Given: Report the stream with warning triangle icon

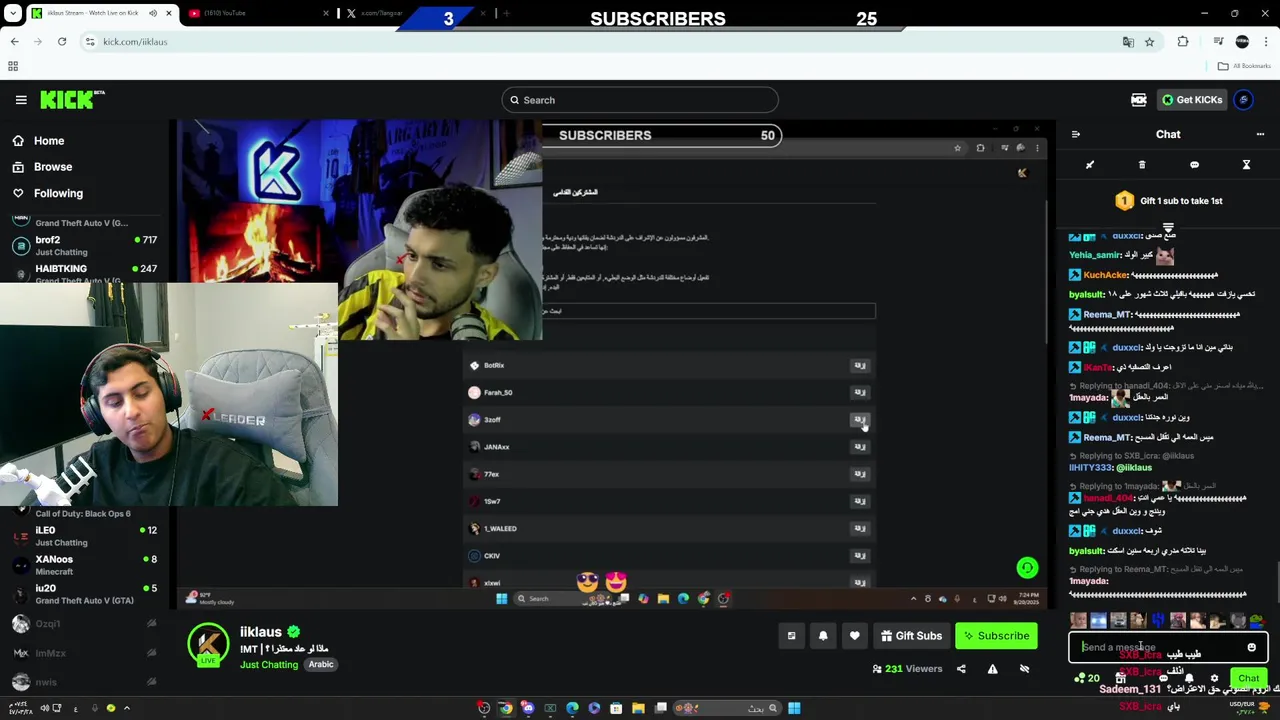Looking at the screenshot, I should tap(992, 669).
